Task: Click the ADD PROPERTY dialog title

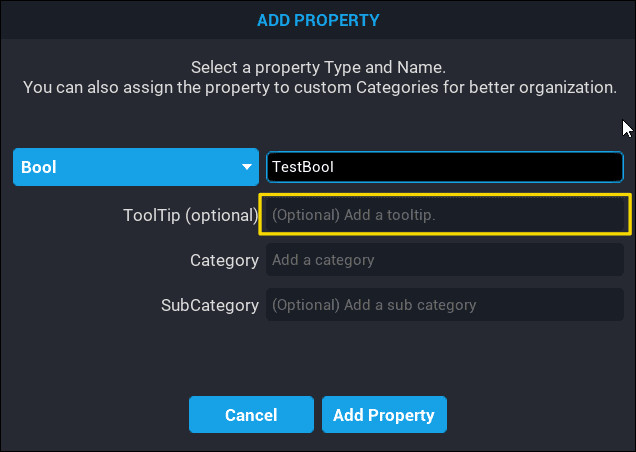Action: pyautogui.click(x=318, y=20)
